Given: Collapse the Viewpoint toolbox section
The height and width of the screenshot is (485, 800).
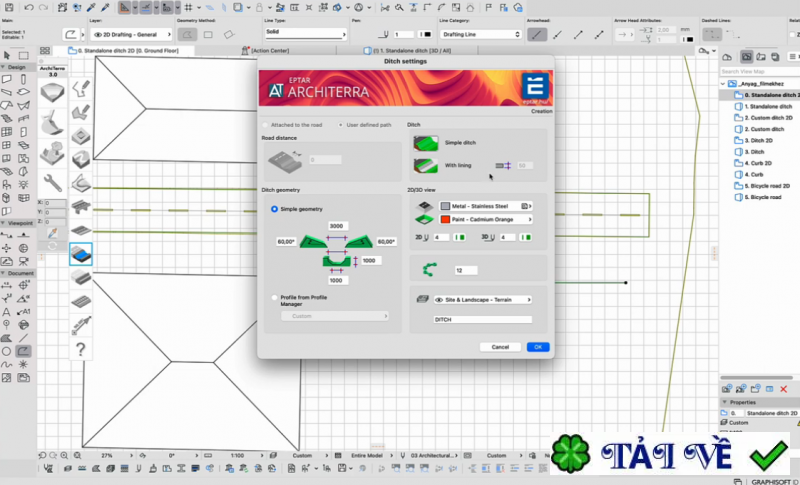Looking at the screenshot, I should [x=3, y=223].
